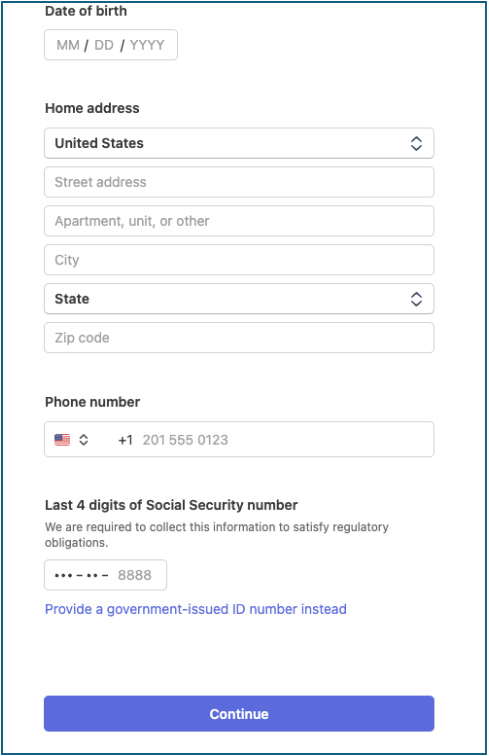Image resolution: width=489 pixels, height=756 pixels.
Task: Click the phone number input area
Action: point(285,440)
